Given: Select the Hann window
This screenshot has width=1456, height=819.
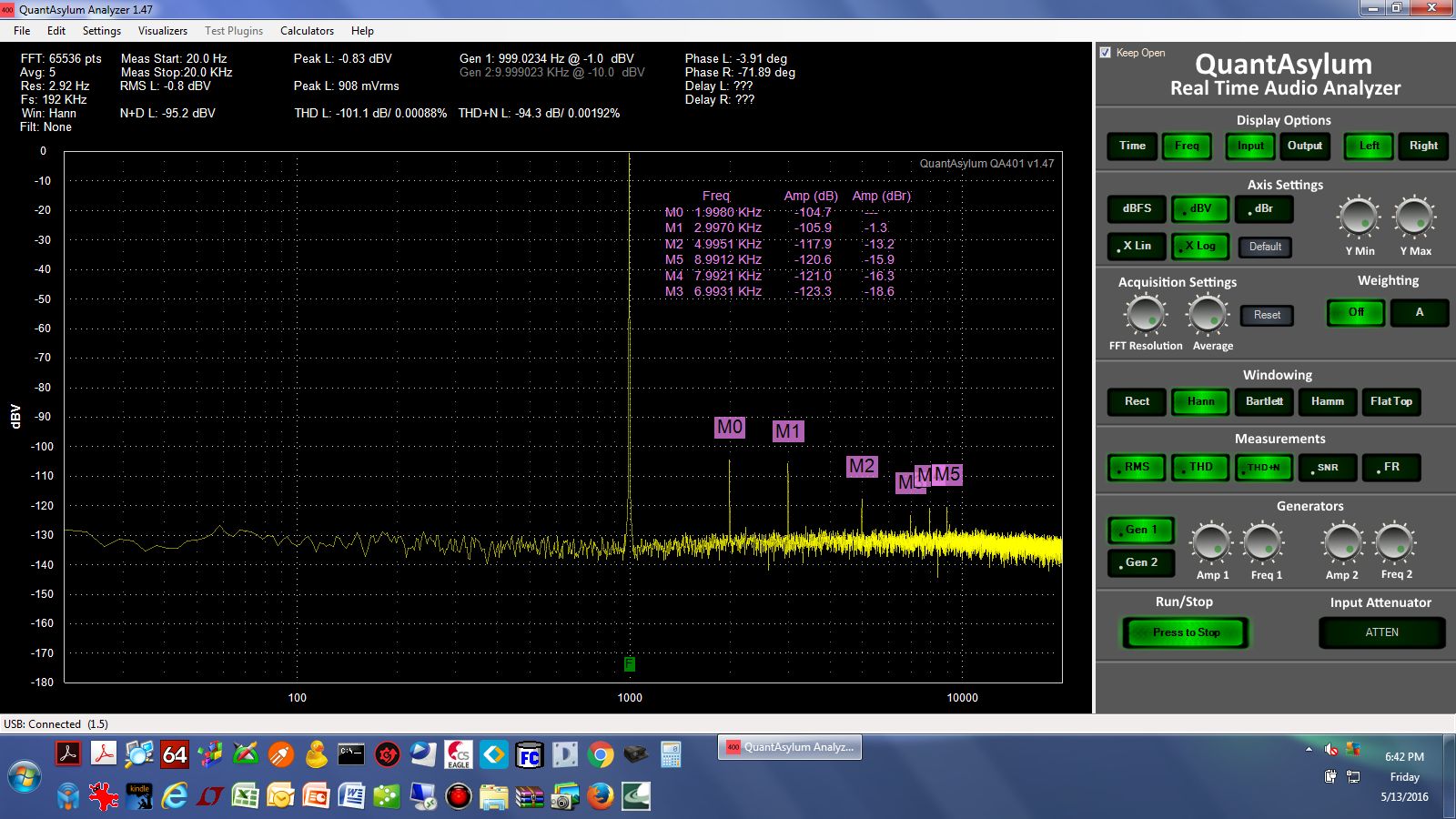Looking at the screenshot, I should [1200, 402].
